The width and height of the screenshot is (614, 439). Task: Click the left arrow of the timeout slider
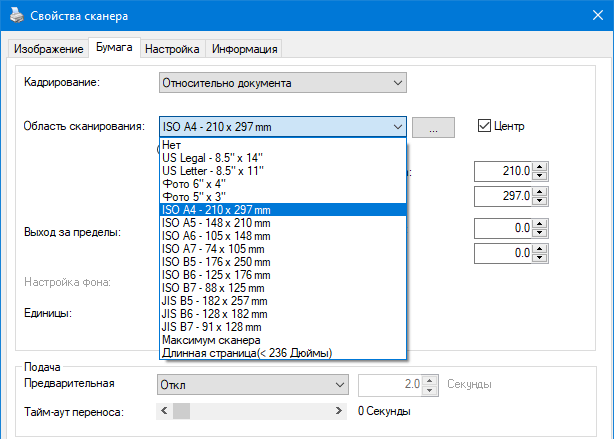(x=164, y=411)
